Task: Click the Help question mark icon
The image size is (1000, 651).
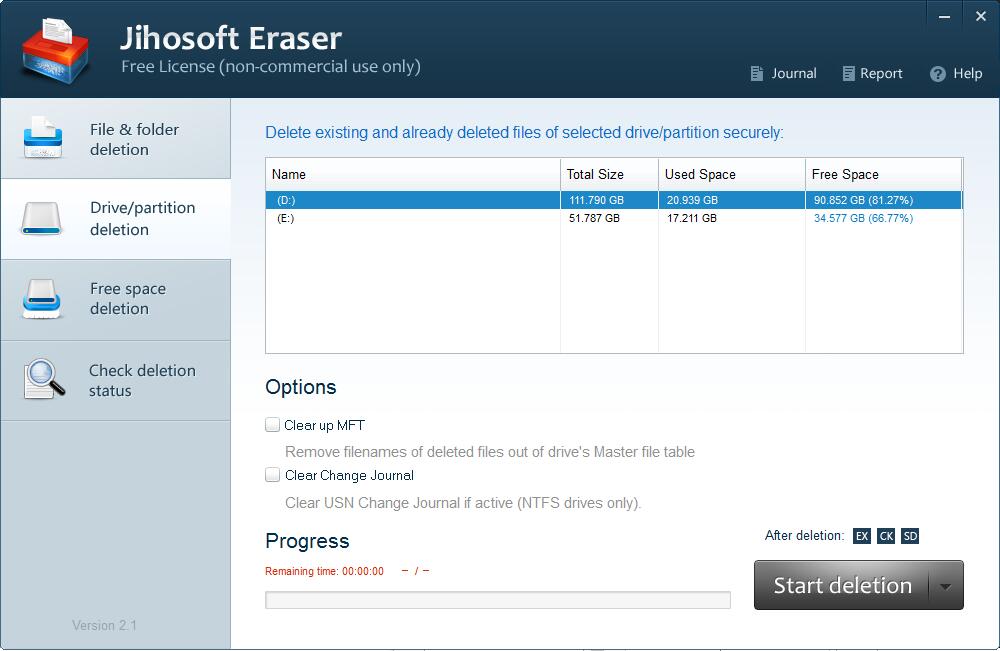Action: click(938, 74)
